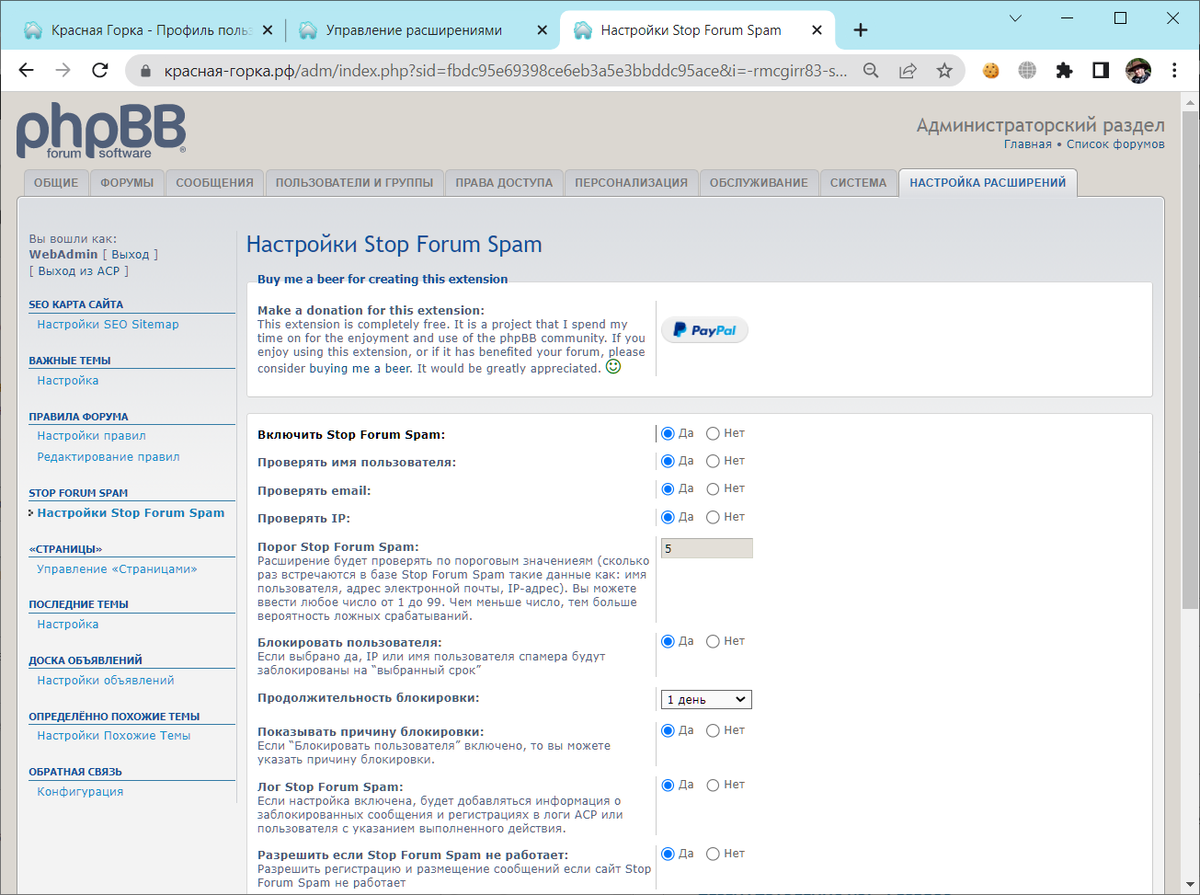Click the browser forward arrow

(x=63, y=71)
